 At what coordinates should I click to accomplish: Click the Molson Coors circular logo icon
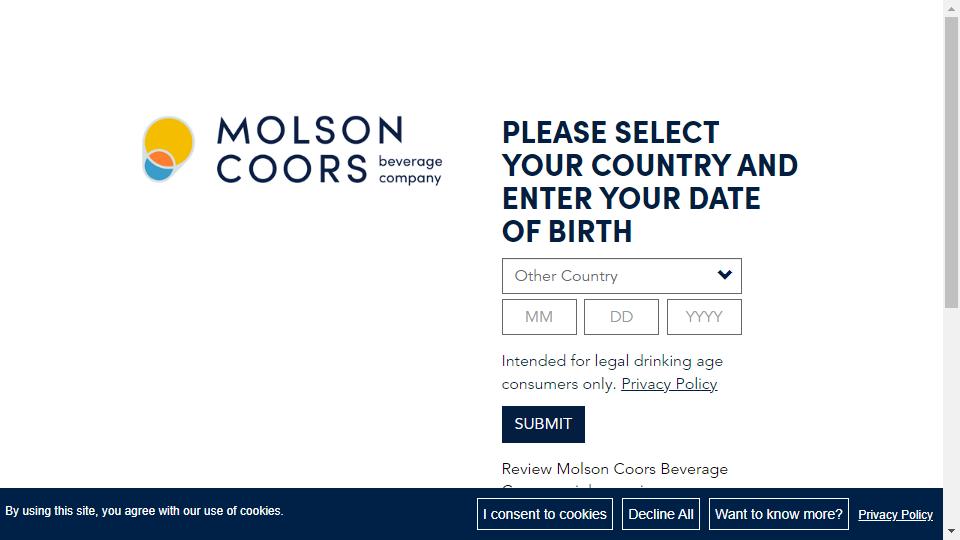[x=168, y=149]
